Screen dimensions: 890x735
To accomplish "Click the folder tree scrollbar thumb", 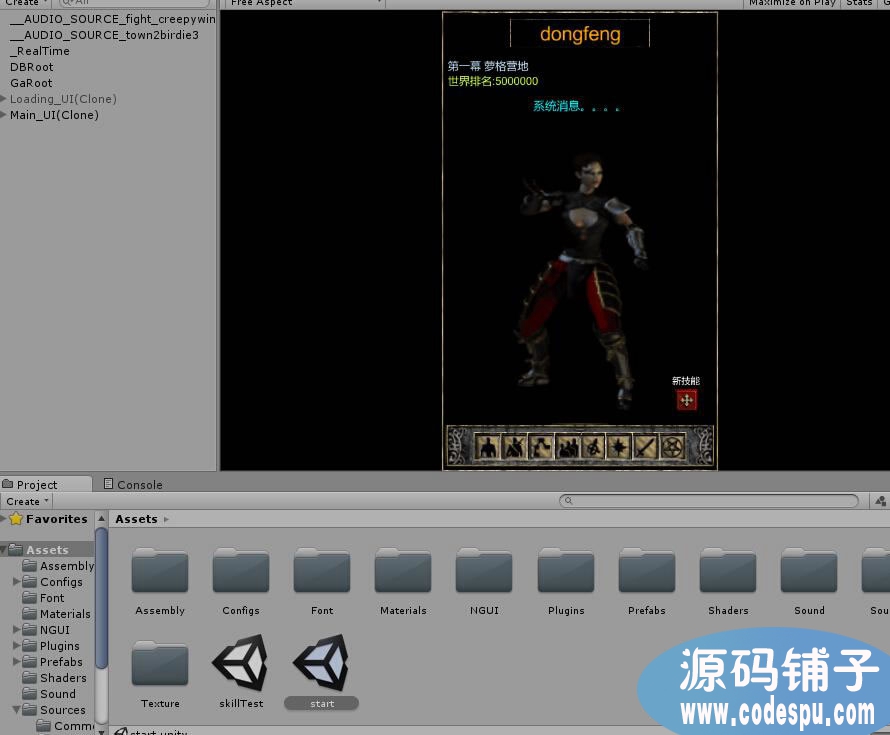I will [x=102, y=598].
